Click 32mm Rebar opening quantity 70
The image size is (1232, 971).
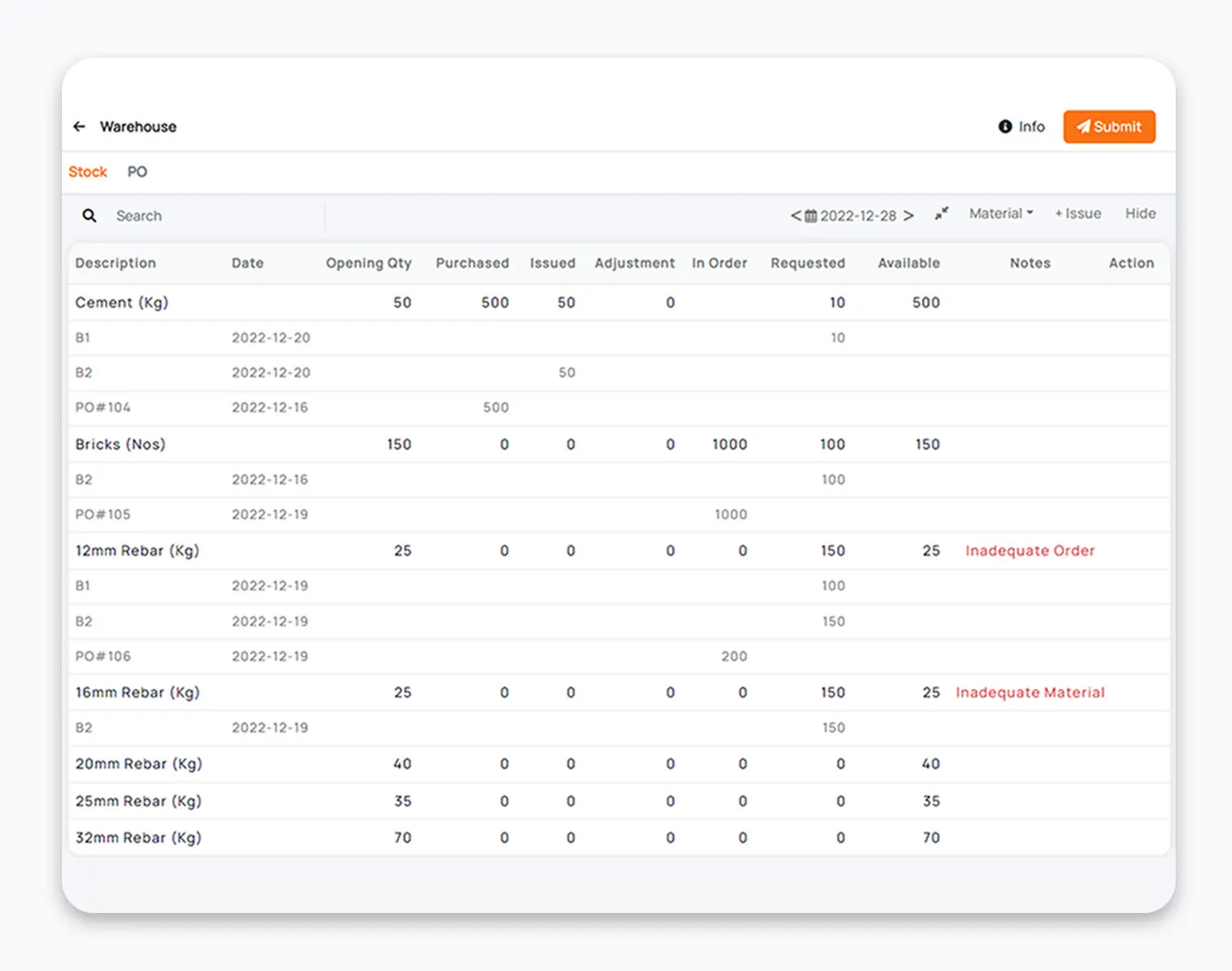(402, 837)
